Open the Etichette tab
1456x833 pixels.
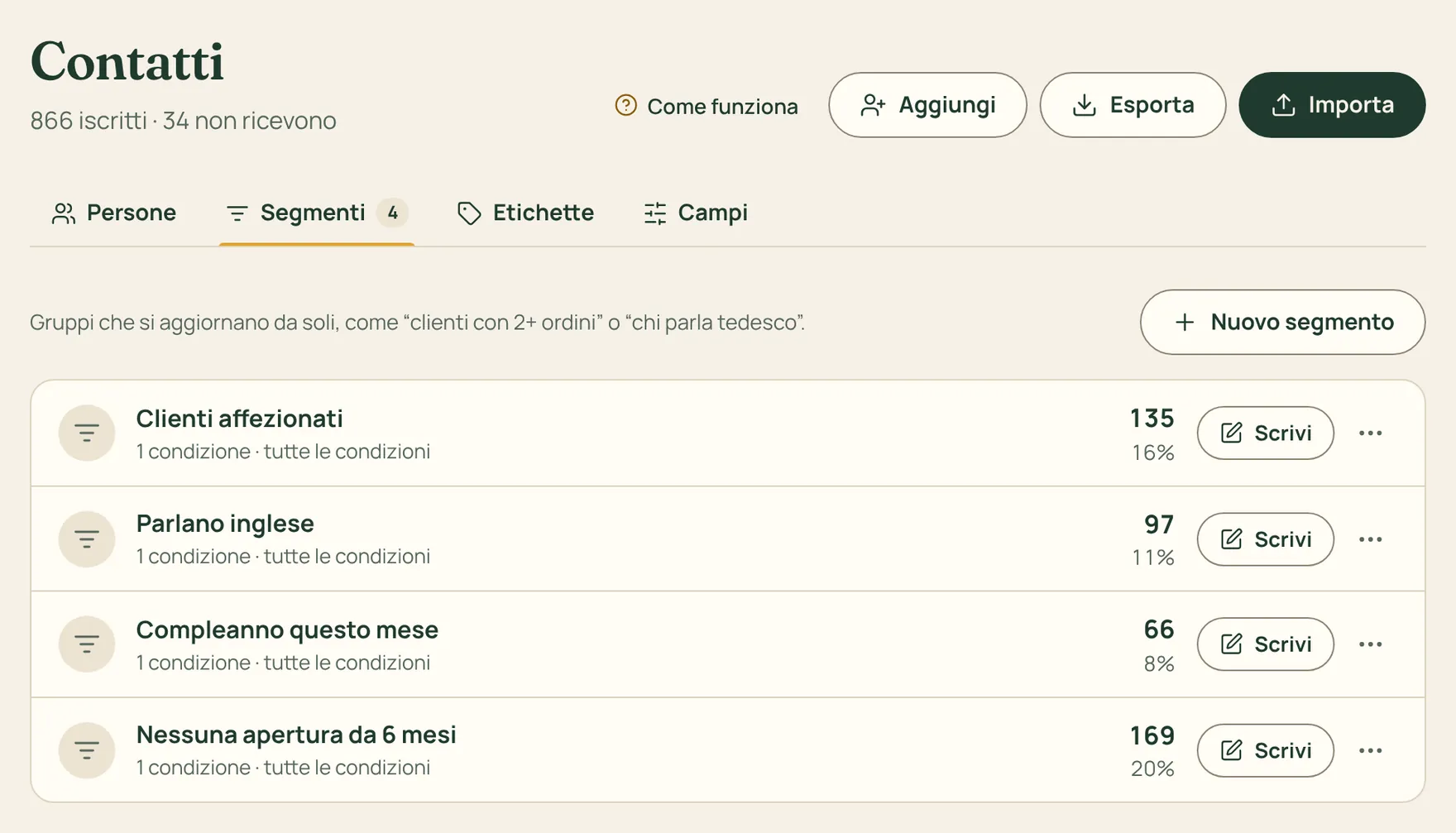[525, 213]
